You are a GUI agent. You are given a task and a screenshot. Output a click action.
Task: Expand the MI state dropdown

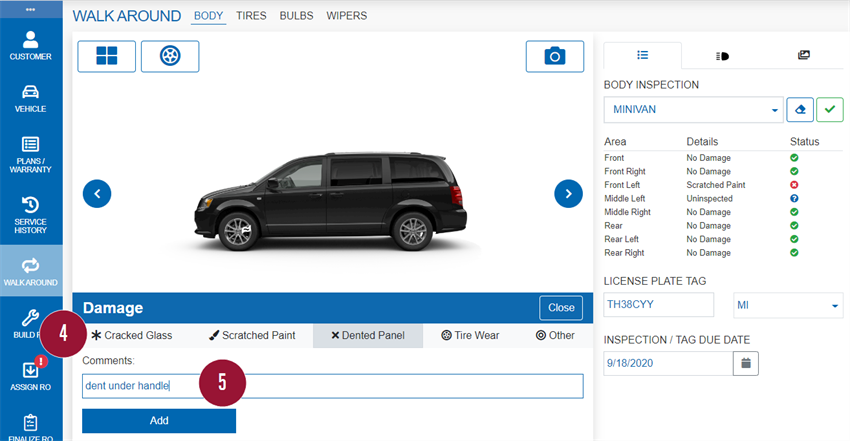point(788,305)
